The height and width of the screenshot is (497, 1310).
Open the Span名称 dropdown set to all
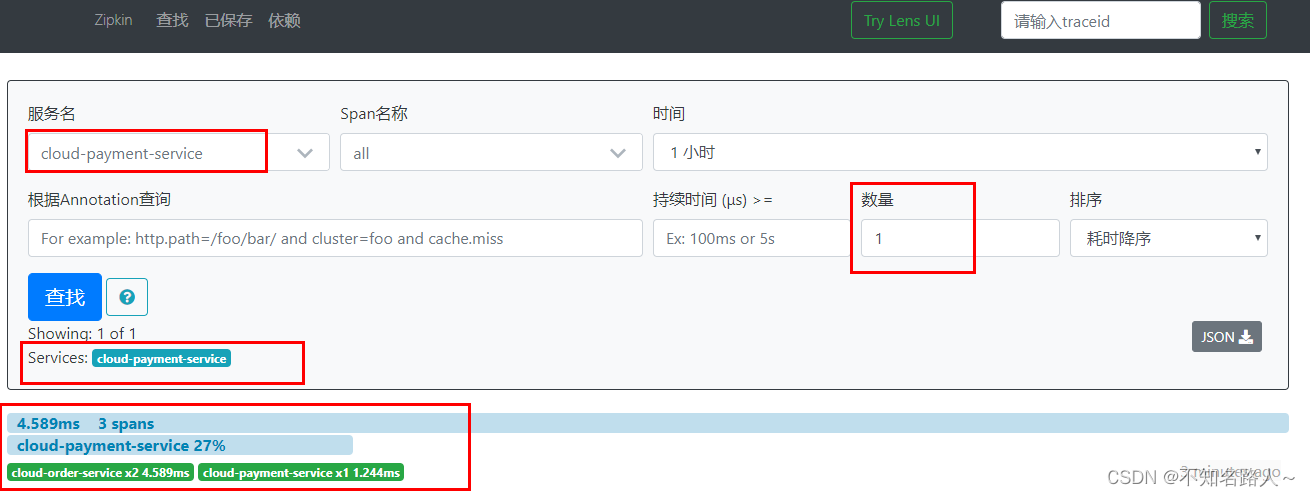[x=491, y=153]
